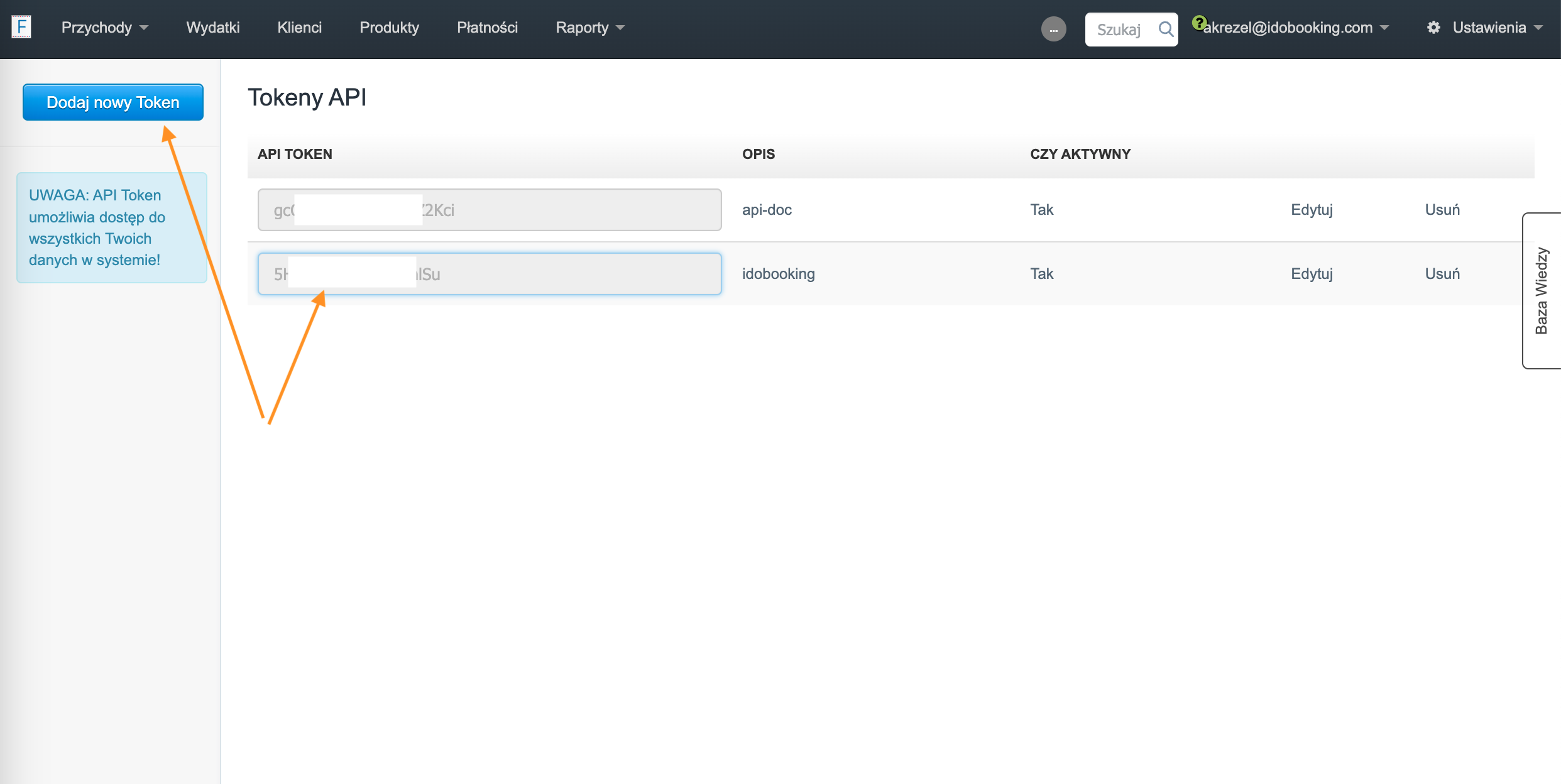This screenshot has width=1561, height=784.
Task: Click Usuń for the api-doc token
Action: click(1442, 210)
